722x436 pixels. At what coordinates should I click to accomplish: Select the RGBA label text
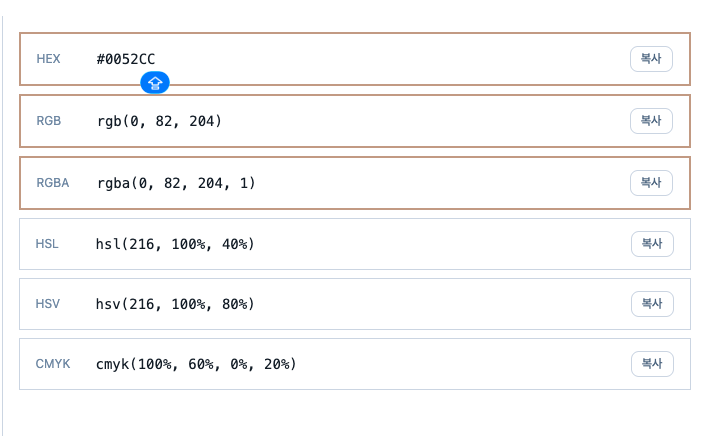pyautogui.click(x=52, y=183)
